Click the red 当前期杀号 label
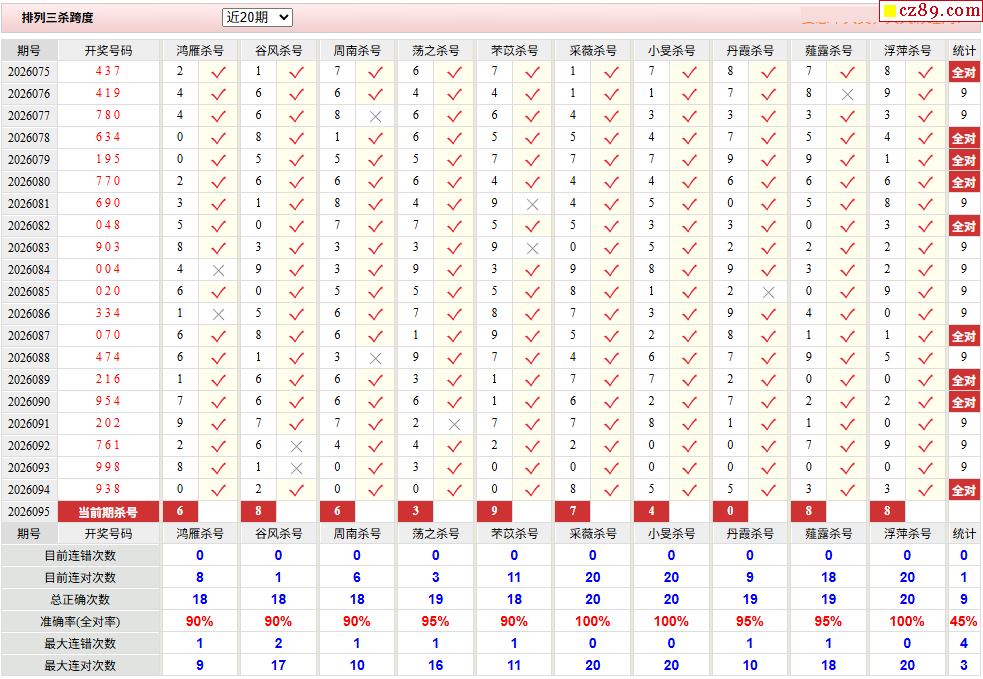 [x=108, y=512]
